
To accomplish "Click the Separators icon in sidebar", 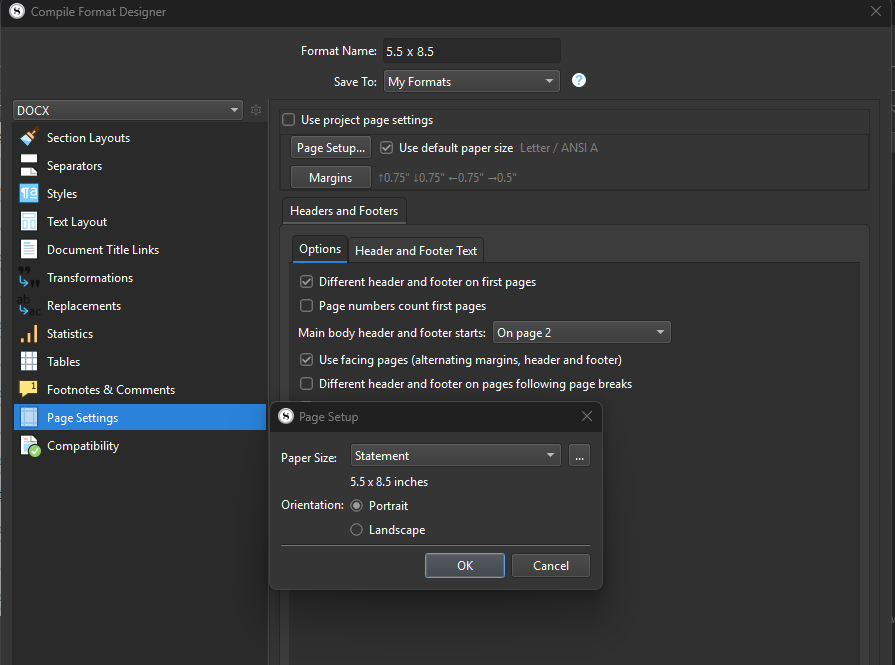I will point(29,166).
